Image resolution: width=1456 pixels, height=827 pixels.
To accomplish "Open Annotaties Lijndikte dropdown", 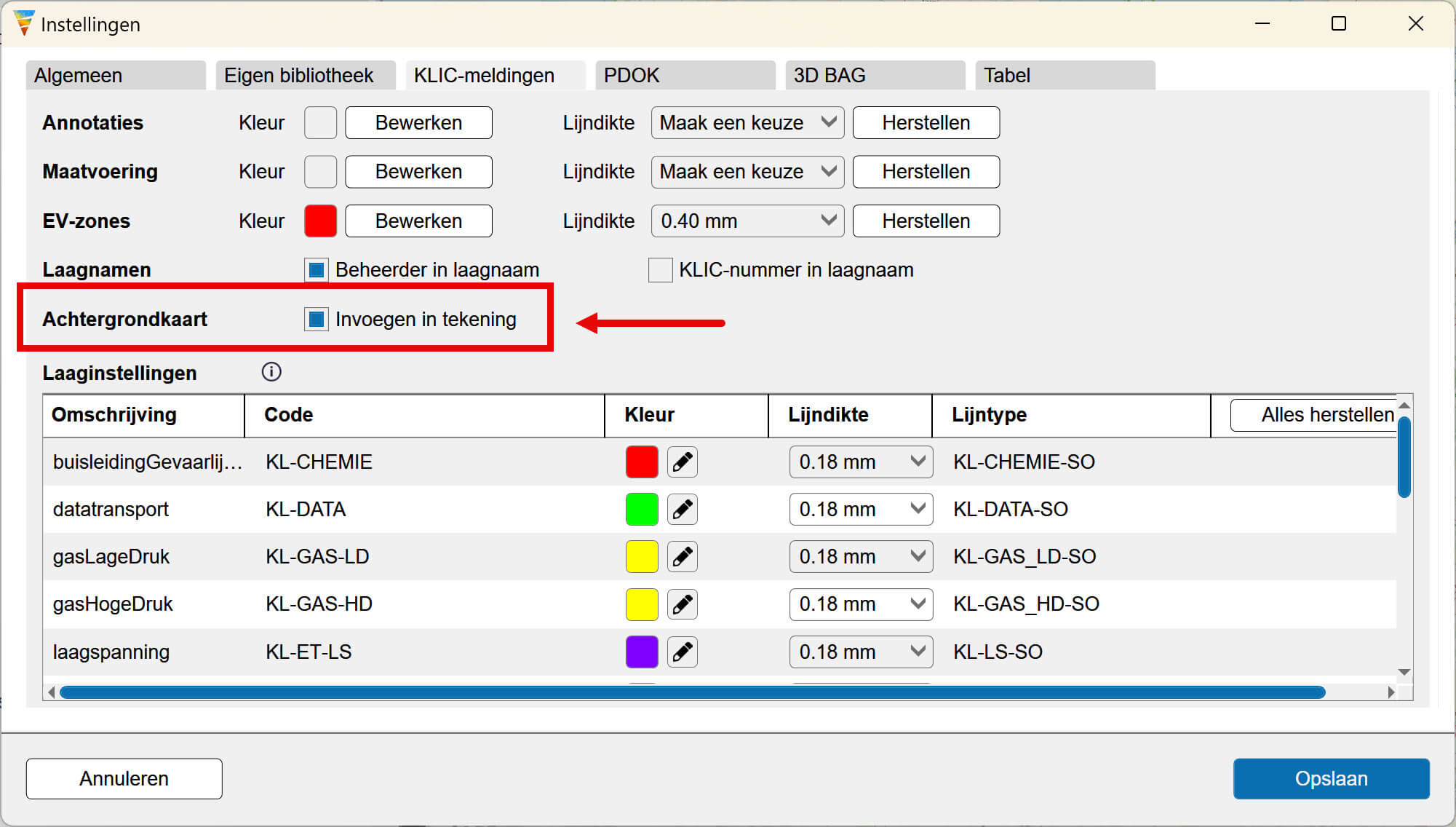I will coord(747,123).
